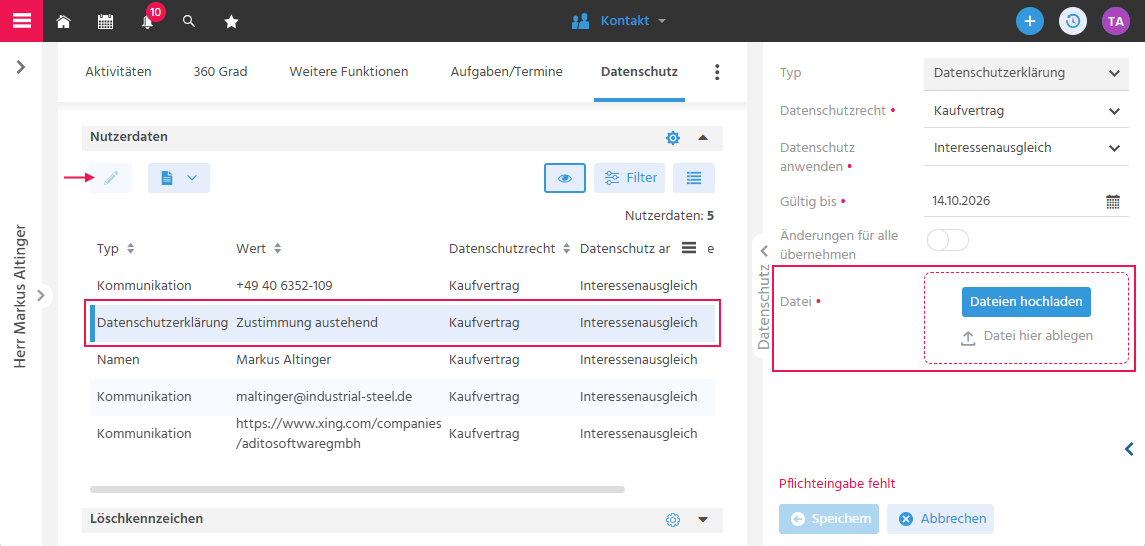This screenshot has height=546, width=1145.
Task: Switch to the 360 Grad tab
Action: [x=221, y=72]
